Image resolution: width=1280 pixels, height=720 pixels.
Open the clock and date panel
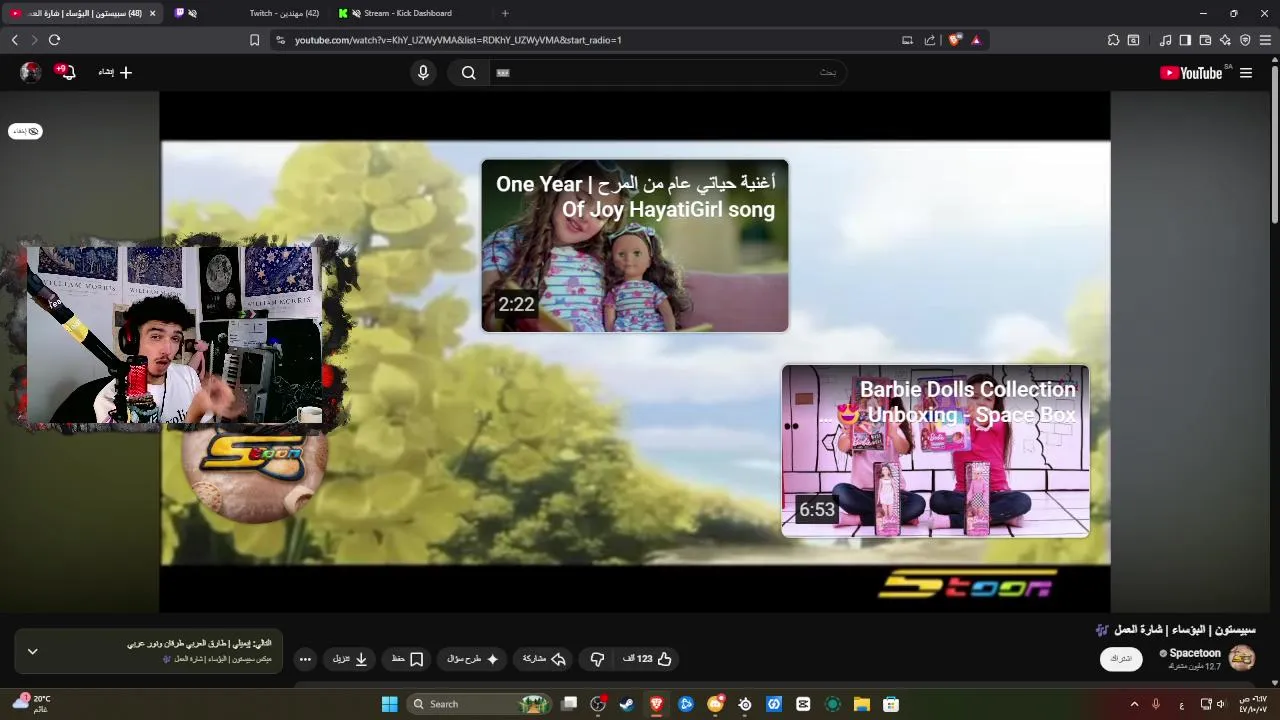coord(1252,704)
